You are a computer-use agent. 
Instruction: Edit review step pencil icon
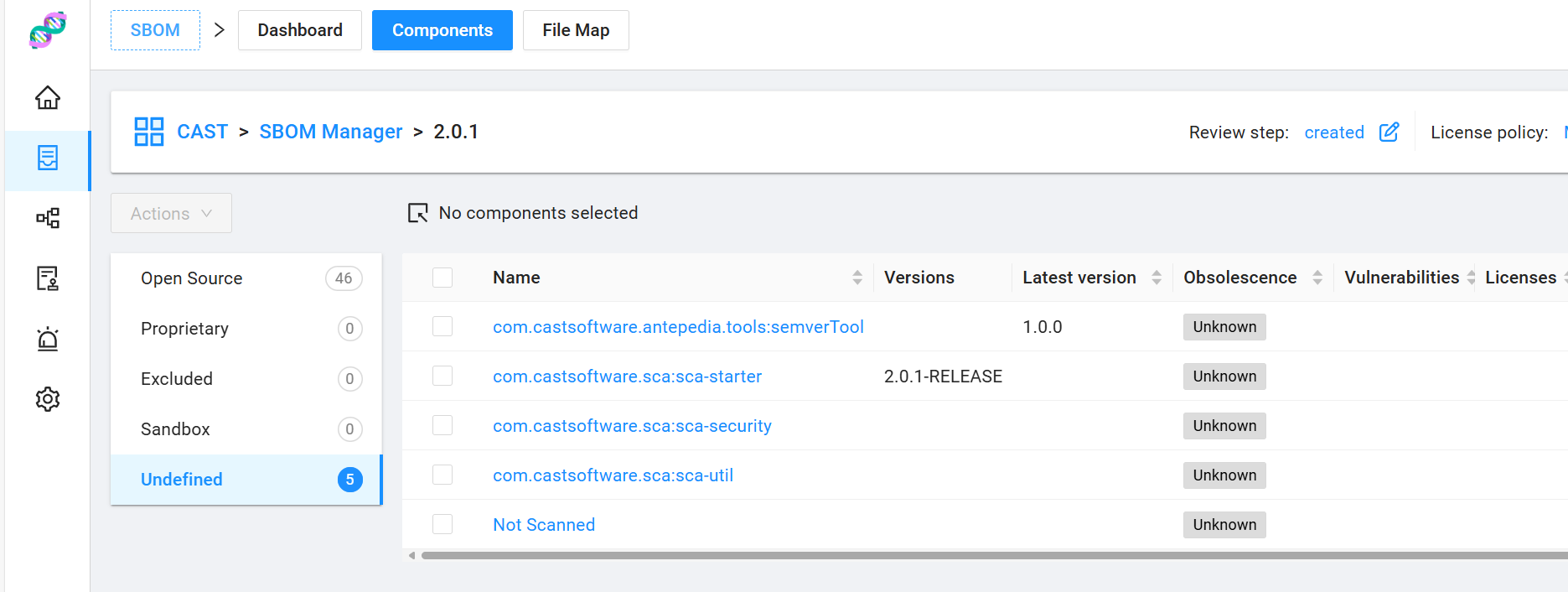(x=1389, y=132)
